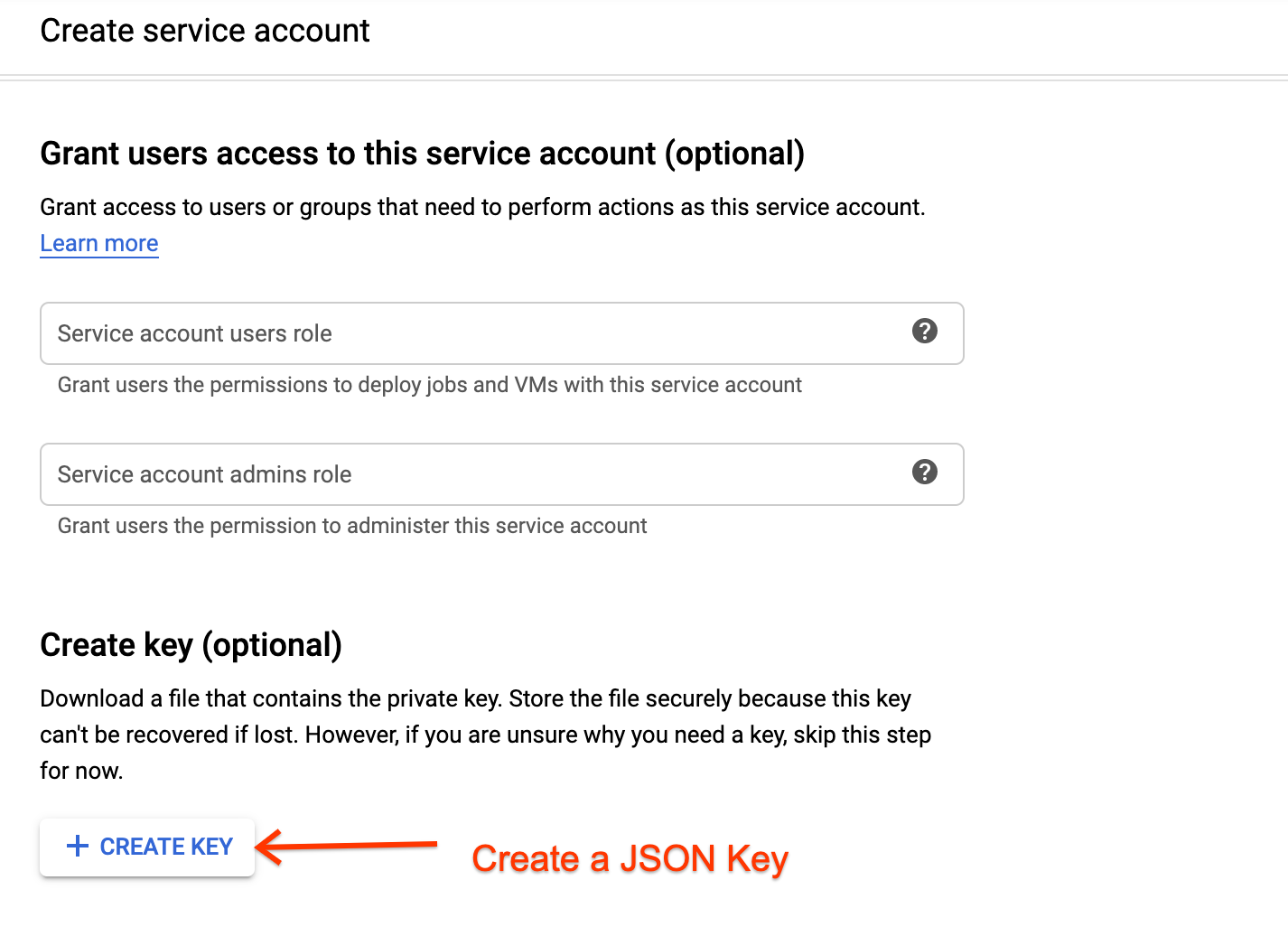Click the Grant access to users description

(x=482, y=207)
